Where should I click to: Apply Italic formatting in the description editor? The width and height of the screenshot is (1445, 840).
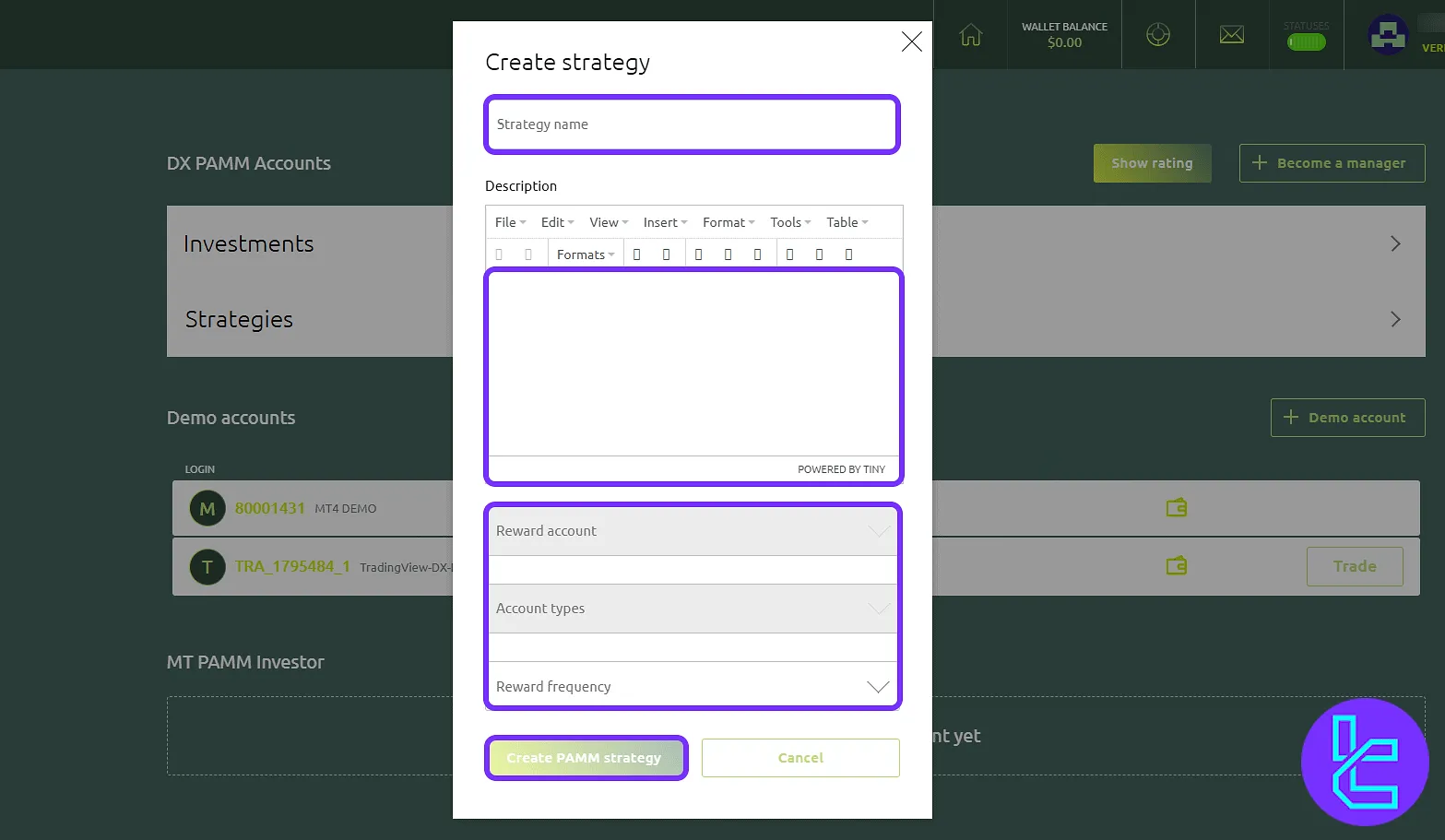point(666,253)
